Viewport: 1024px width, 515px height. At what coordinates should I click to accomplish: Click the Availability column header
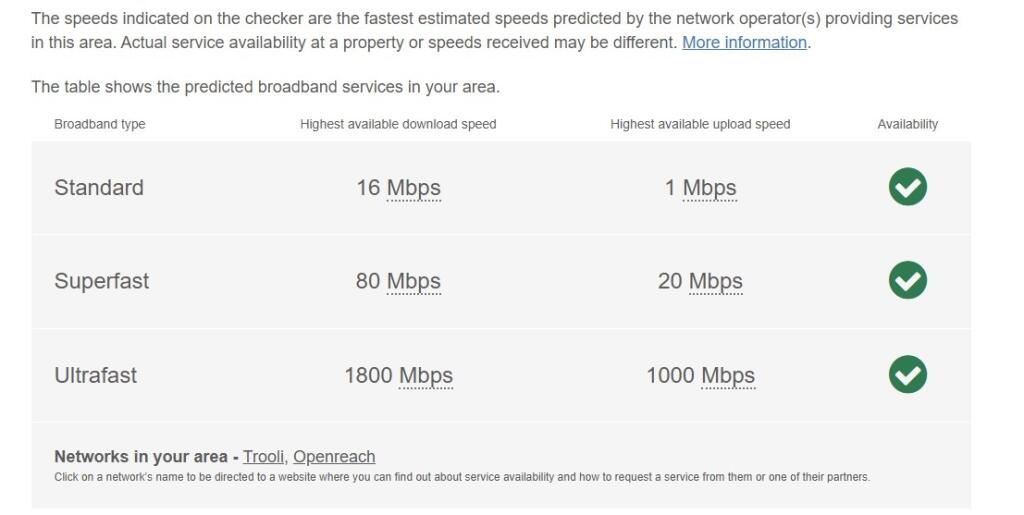pyautogui.click(x=907, y=124)
